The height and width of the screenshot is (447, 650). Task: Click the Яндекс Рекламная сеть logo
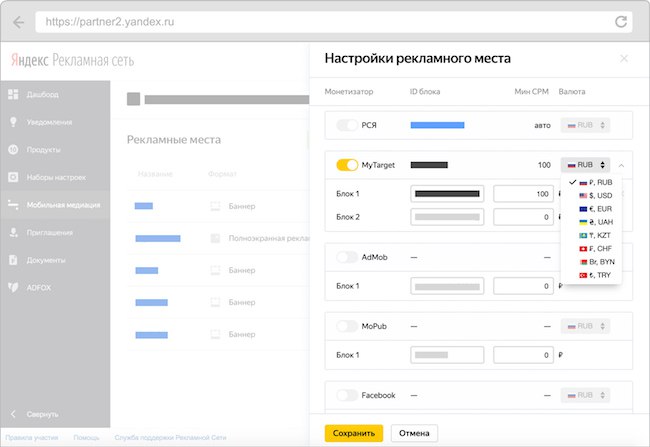[73, 61]
